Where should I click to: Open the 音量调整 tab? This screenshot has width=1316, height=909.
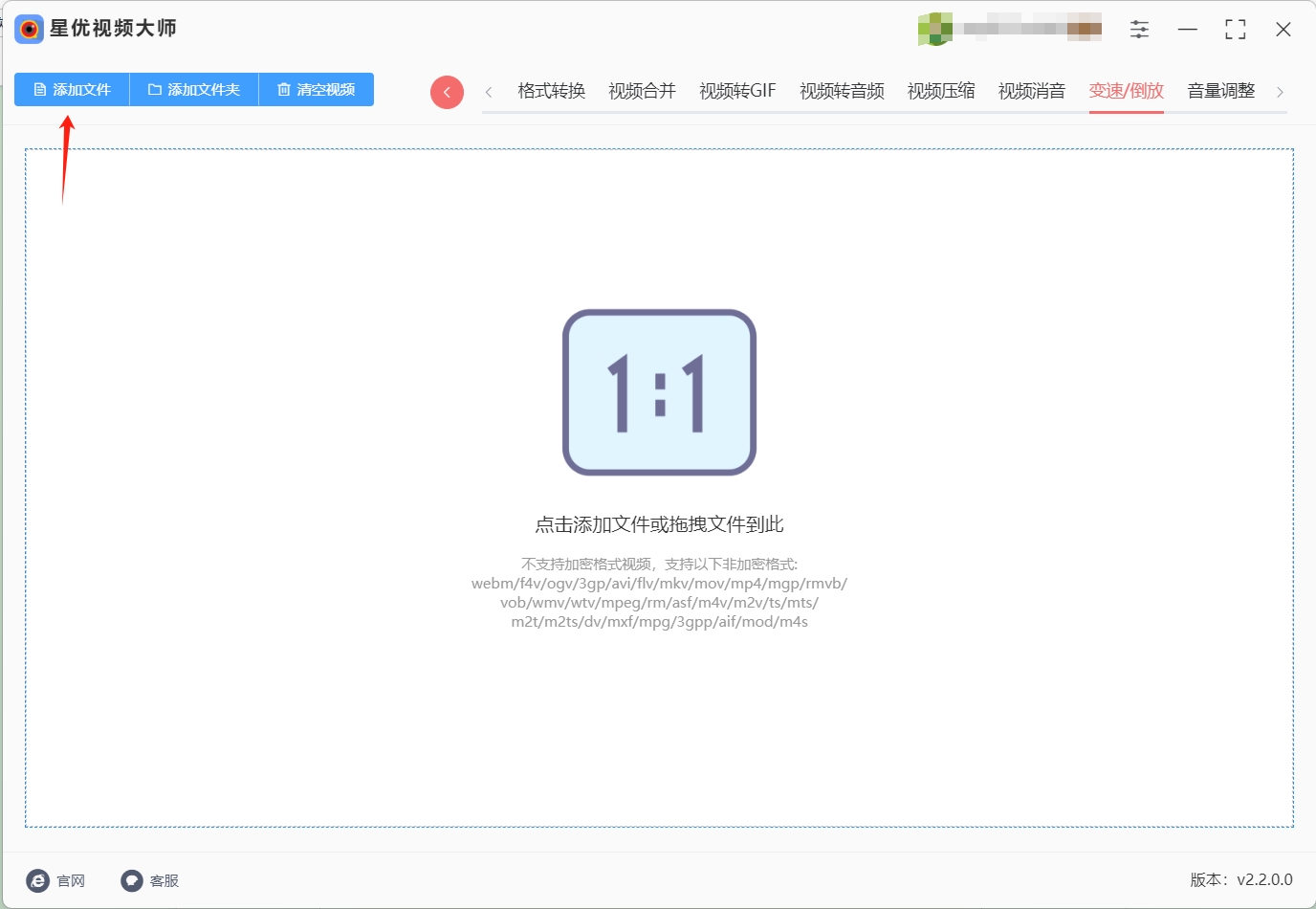[x=1221, y=91]
